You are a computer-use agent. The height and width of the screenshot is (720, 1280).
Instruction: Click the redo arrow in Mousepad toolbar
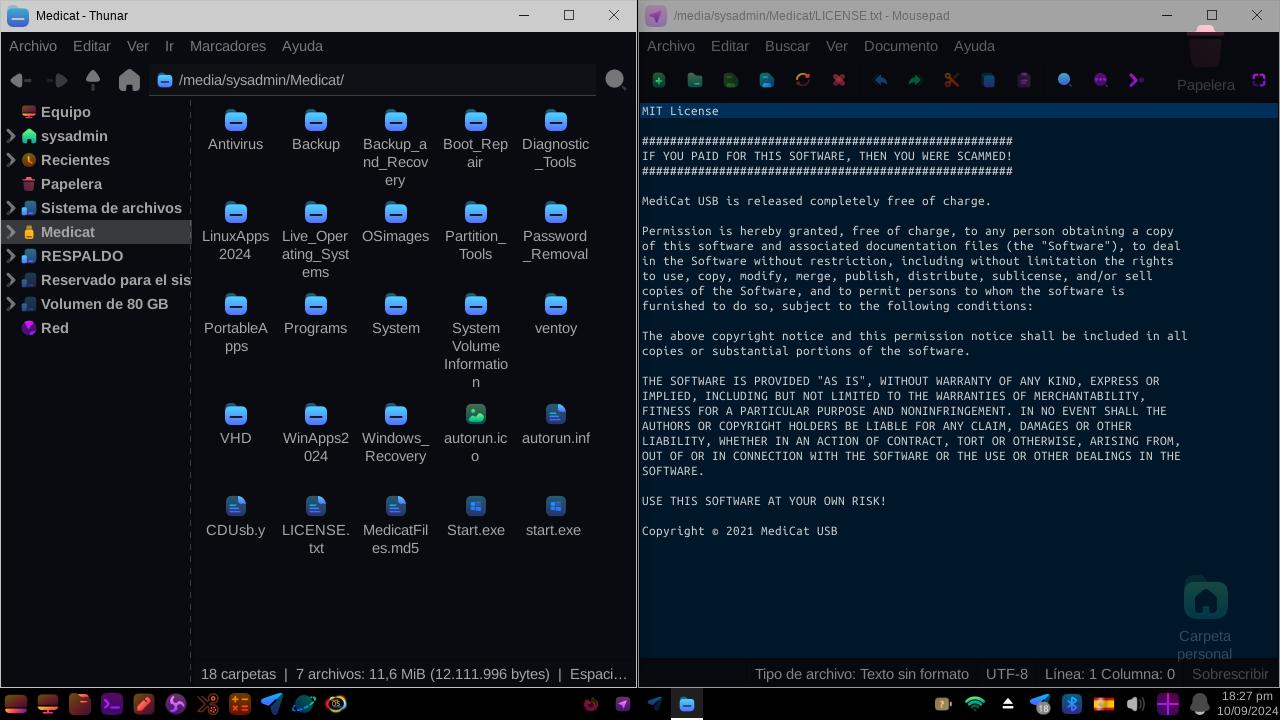coord(915,80)
